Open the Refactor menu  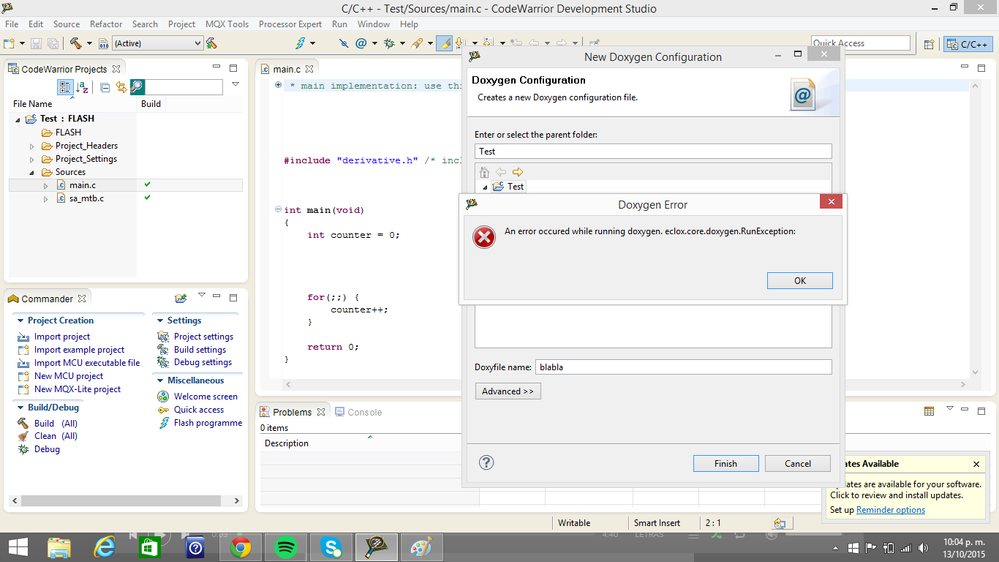pos(106,24)
